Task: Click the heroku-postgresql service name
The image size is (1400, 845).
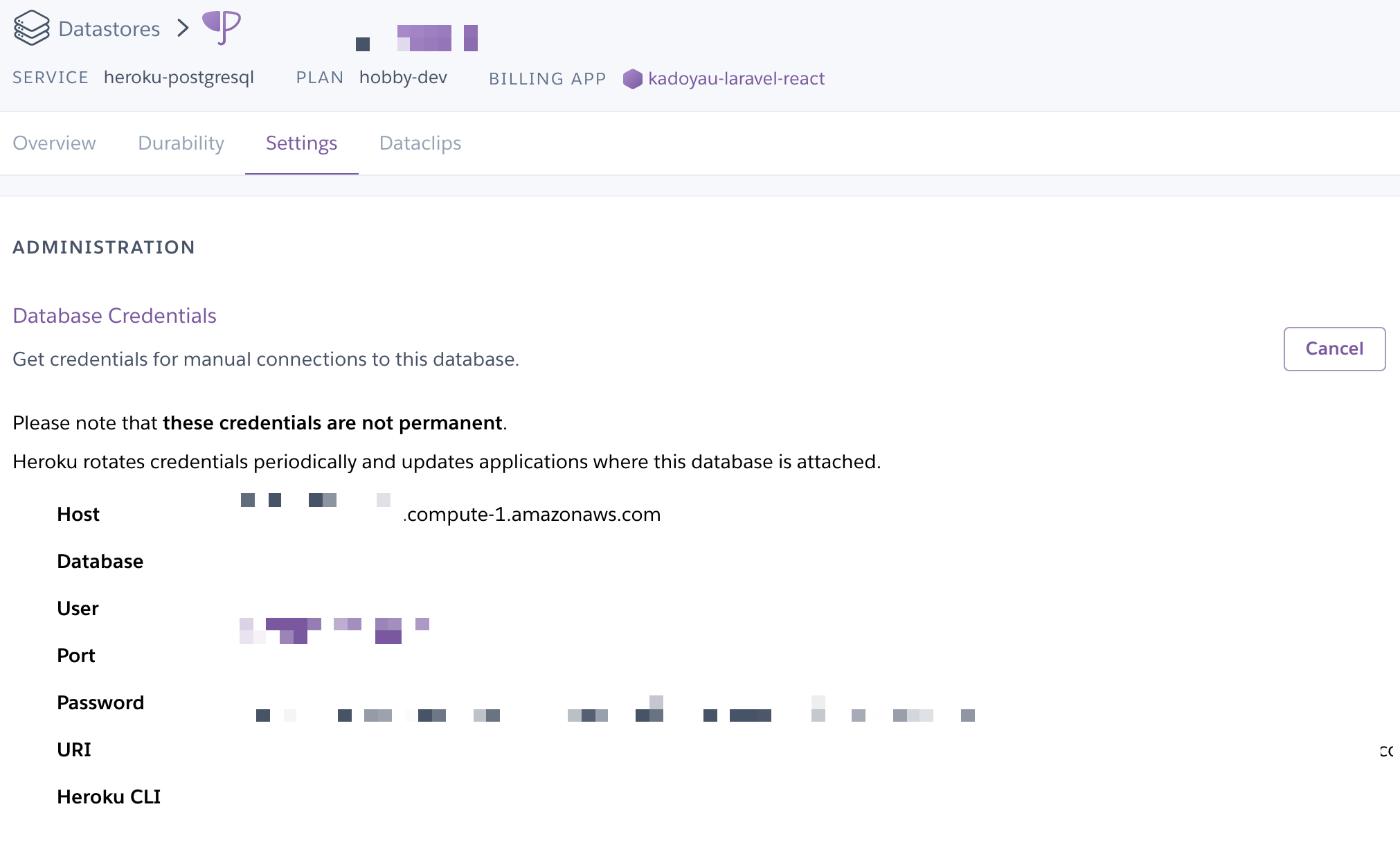Action: [179, 78]
